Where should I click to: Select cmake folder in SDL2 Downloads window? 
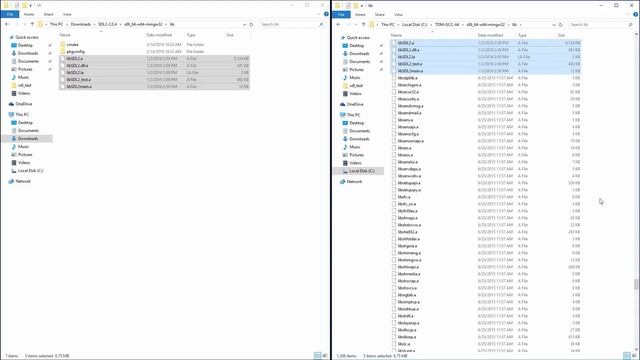click(x=154, y=44)
